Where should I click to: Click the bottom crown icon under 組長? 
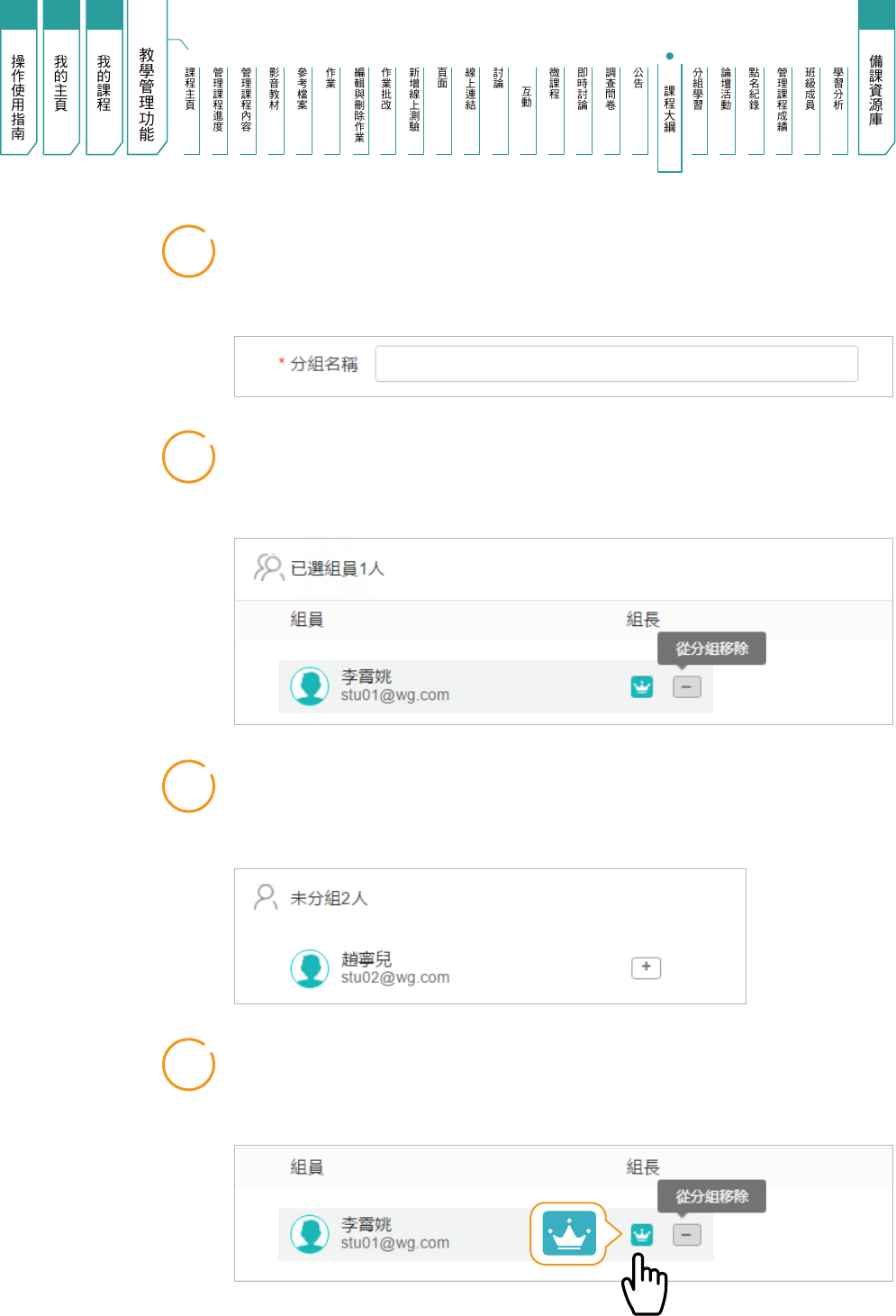pos(641,1234)
